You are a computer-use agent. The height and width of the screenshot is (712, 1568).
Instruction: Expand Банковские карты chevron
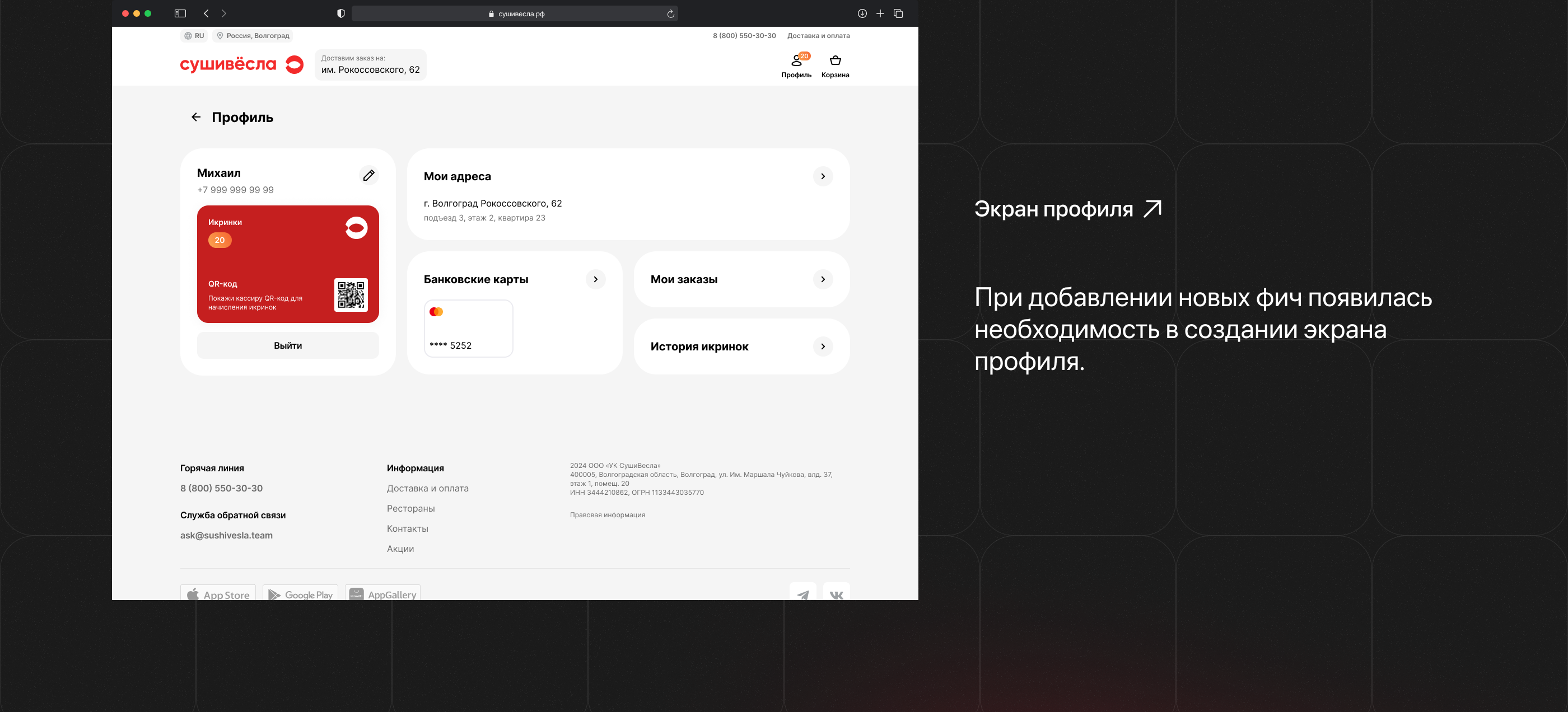point(595,279)
